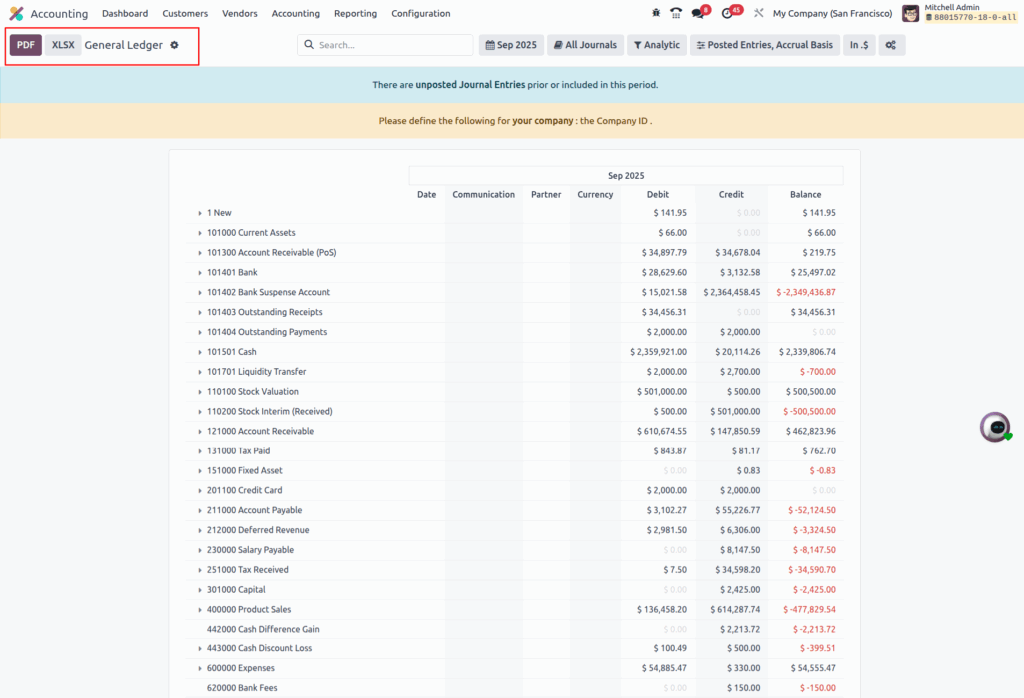Open the activities clock icon
1024x698 pixels.
click(x=727, y=13)
